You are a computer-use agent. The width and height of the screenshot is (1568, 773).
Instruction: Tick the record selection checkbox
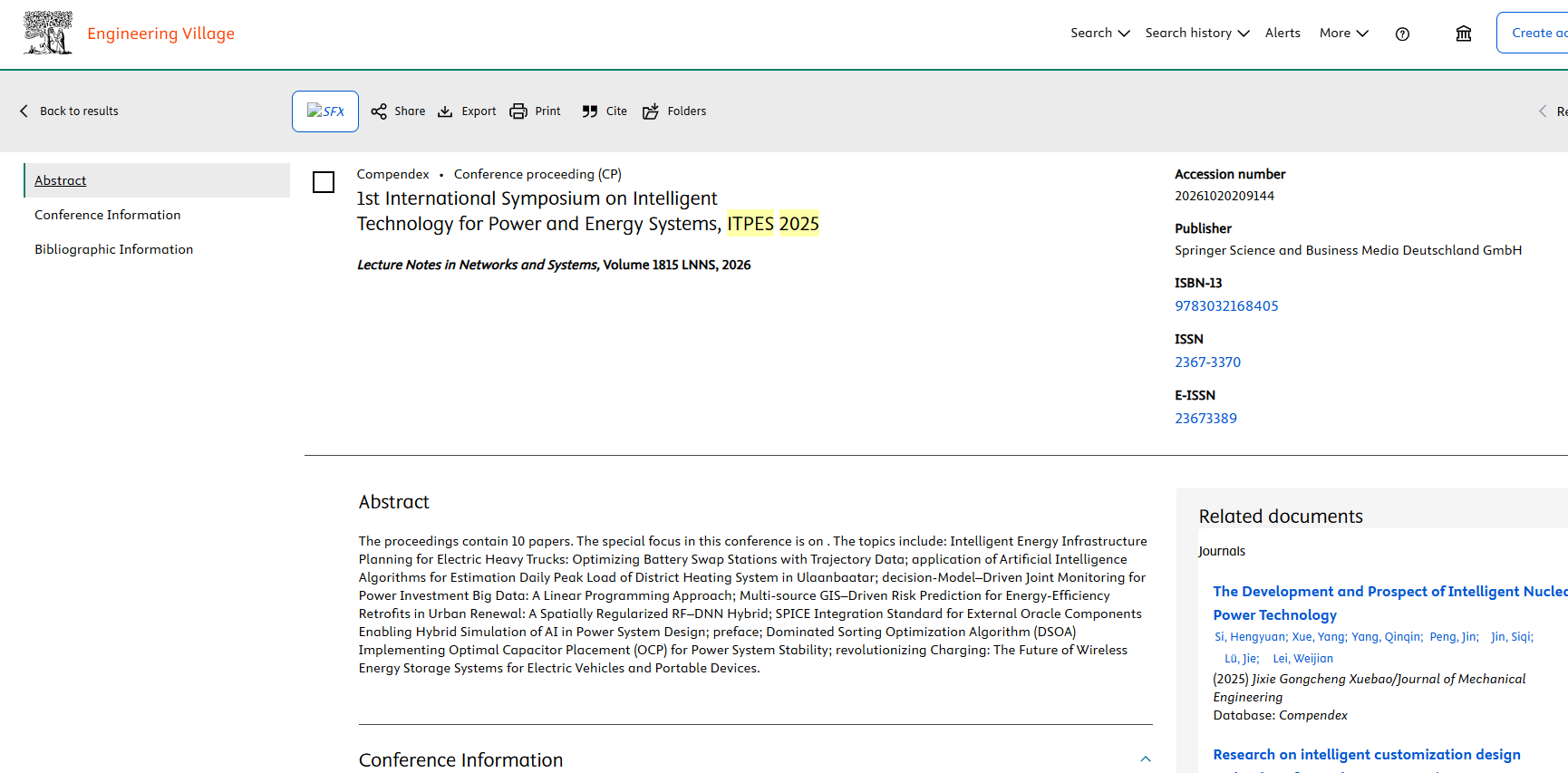[x=324, y=182]
